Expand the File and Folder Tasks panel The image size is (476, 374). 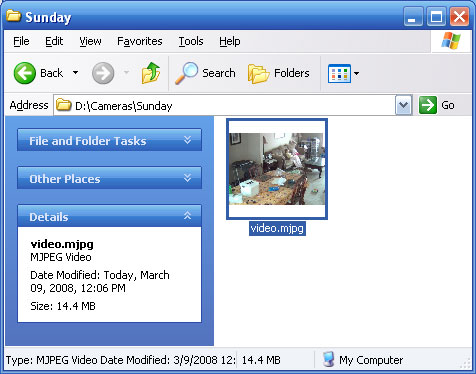click(x=188, y=140)
